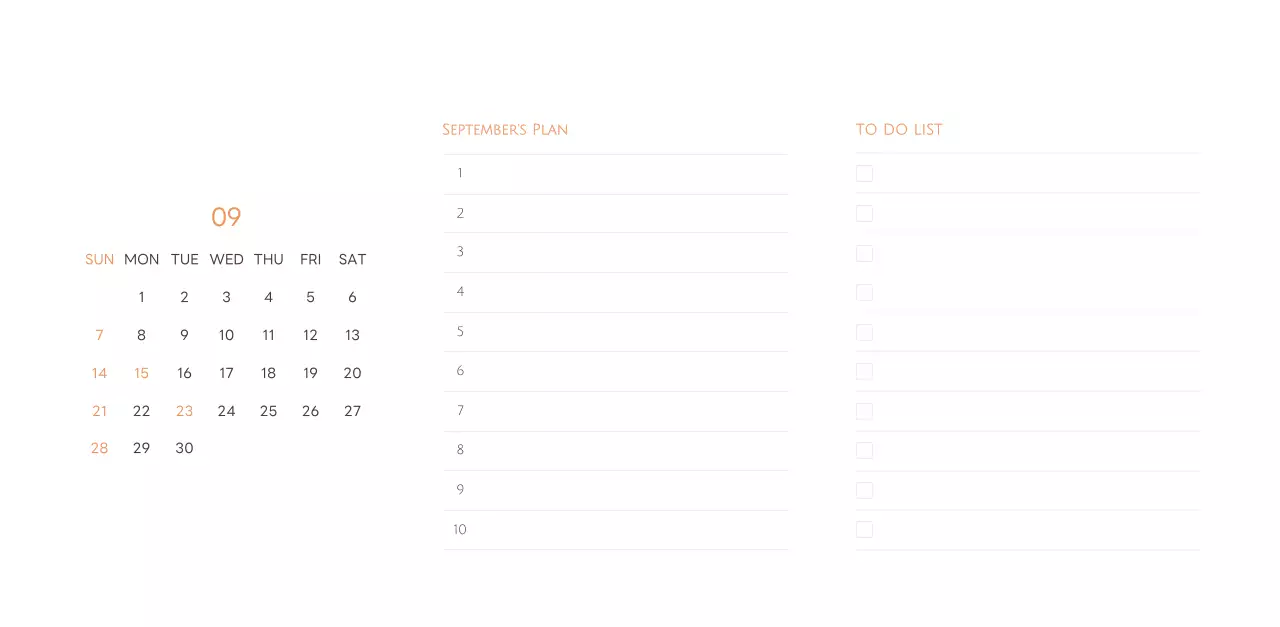Click date 15 in the calendar
The width and height of the screenshot is (1280, 627).
coord(141,373)
